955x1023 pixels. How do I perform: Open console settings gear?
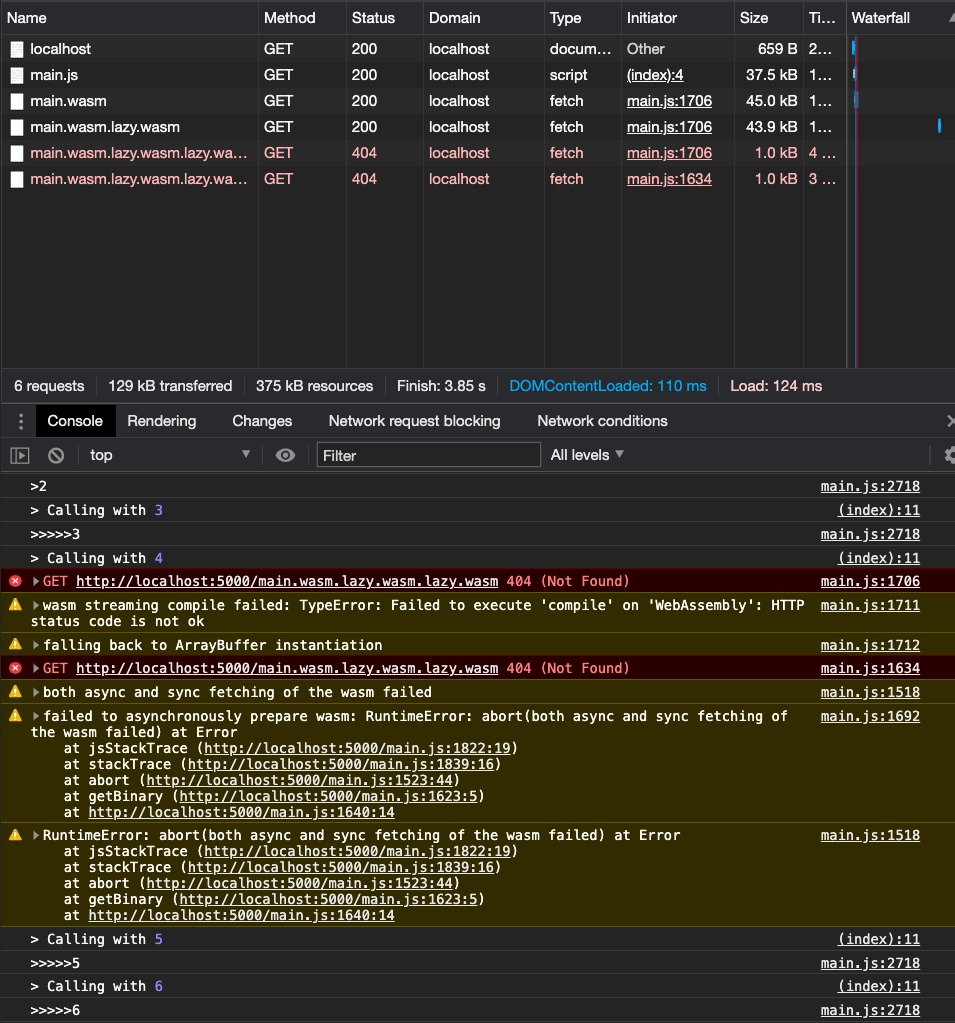point(950,455)
